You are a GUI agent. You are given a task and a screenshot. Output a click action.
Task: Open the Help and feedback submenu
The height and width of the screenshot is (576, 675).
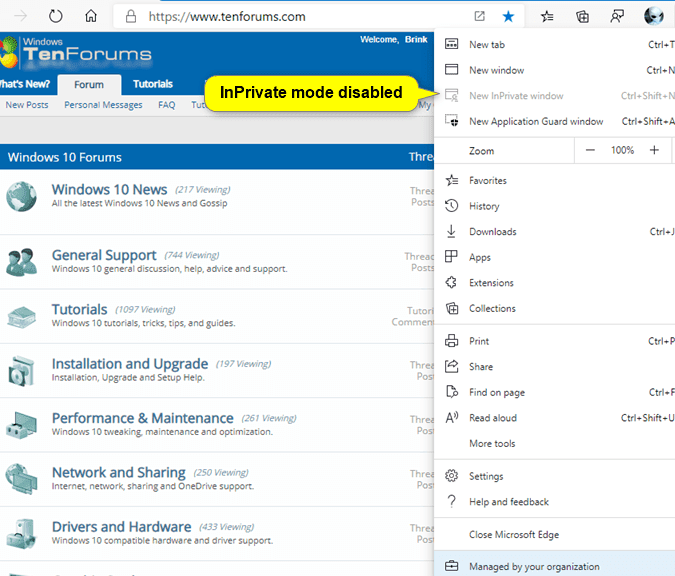click(554, 502)
